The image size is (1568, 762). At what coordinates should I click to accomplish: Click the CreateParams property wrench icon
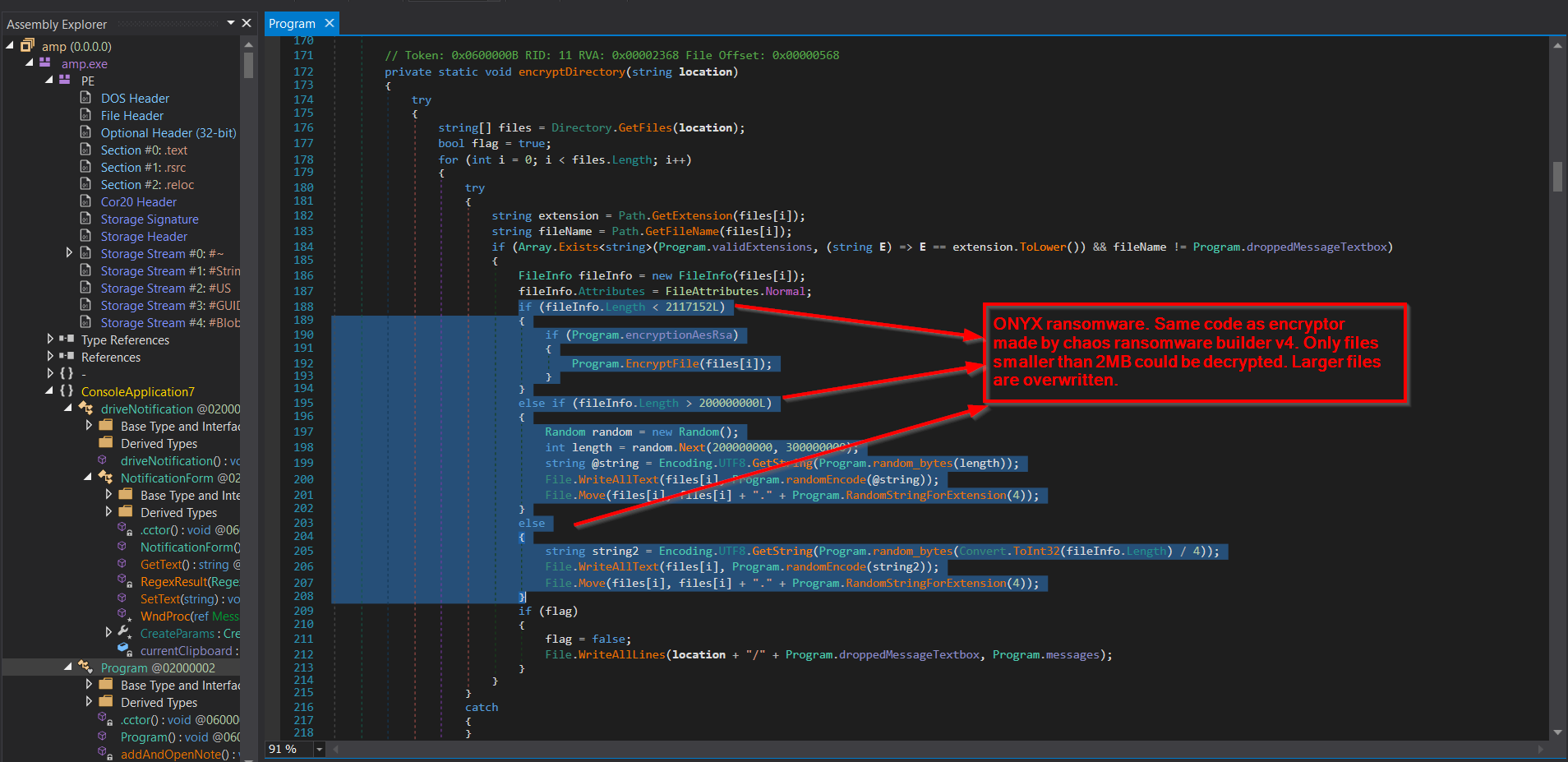point(125,632)
